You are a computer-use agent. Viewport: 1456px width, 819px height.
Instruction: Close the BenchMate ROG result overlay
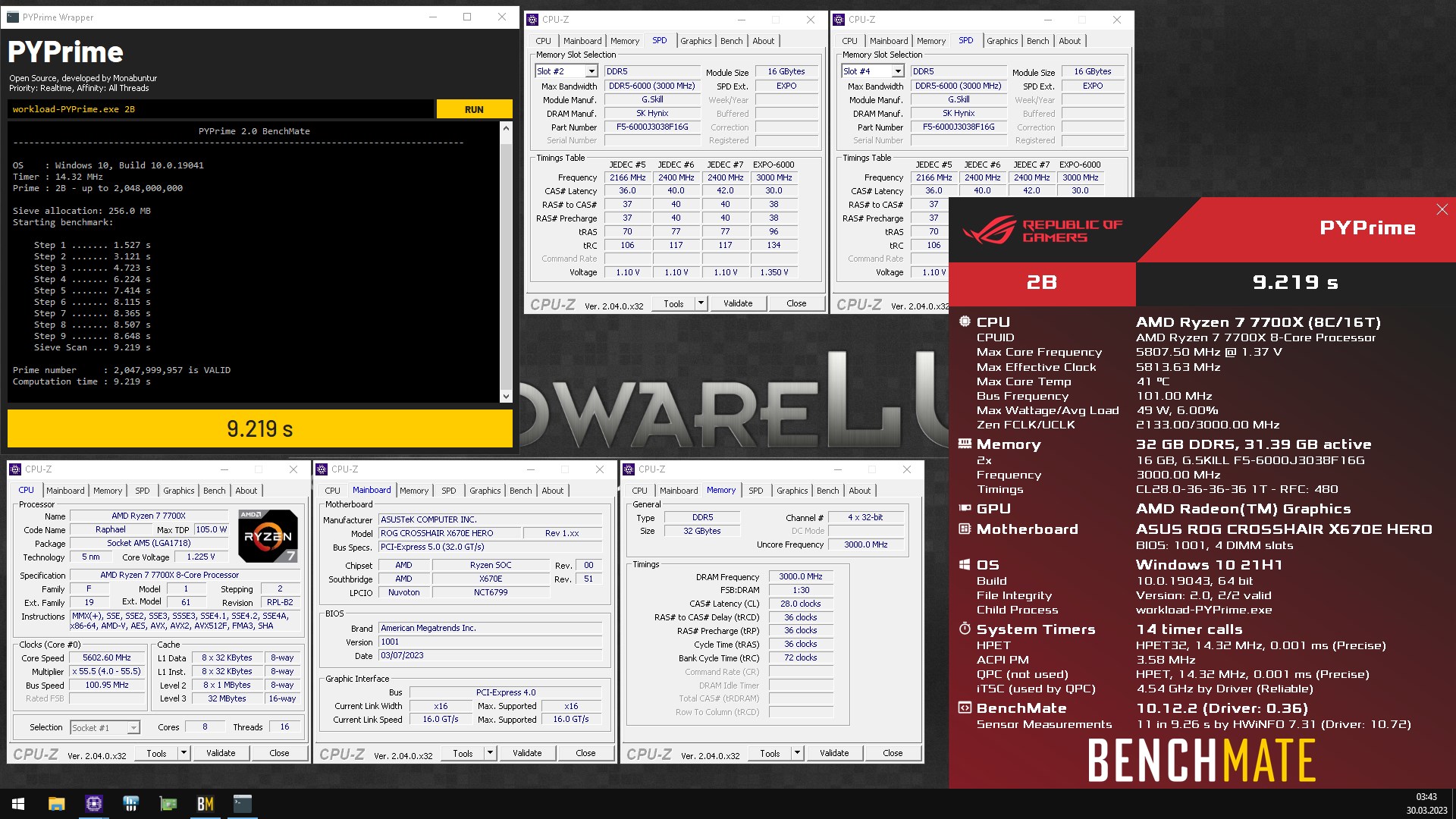point(1442,209)
